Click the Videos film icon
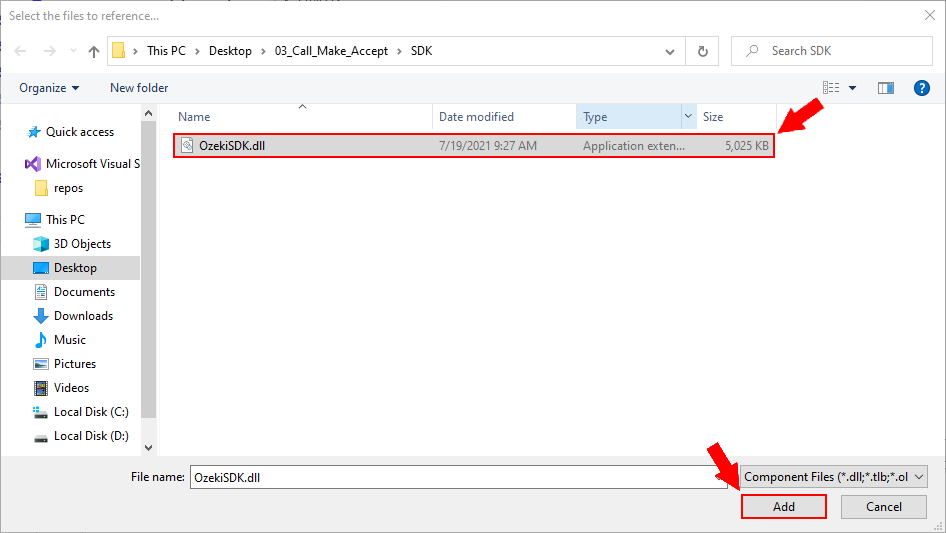Viewport: 946px width, 533px height. (x=40, y=388)
